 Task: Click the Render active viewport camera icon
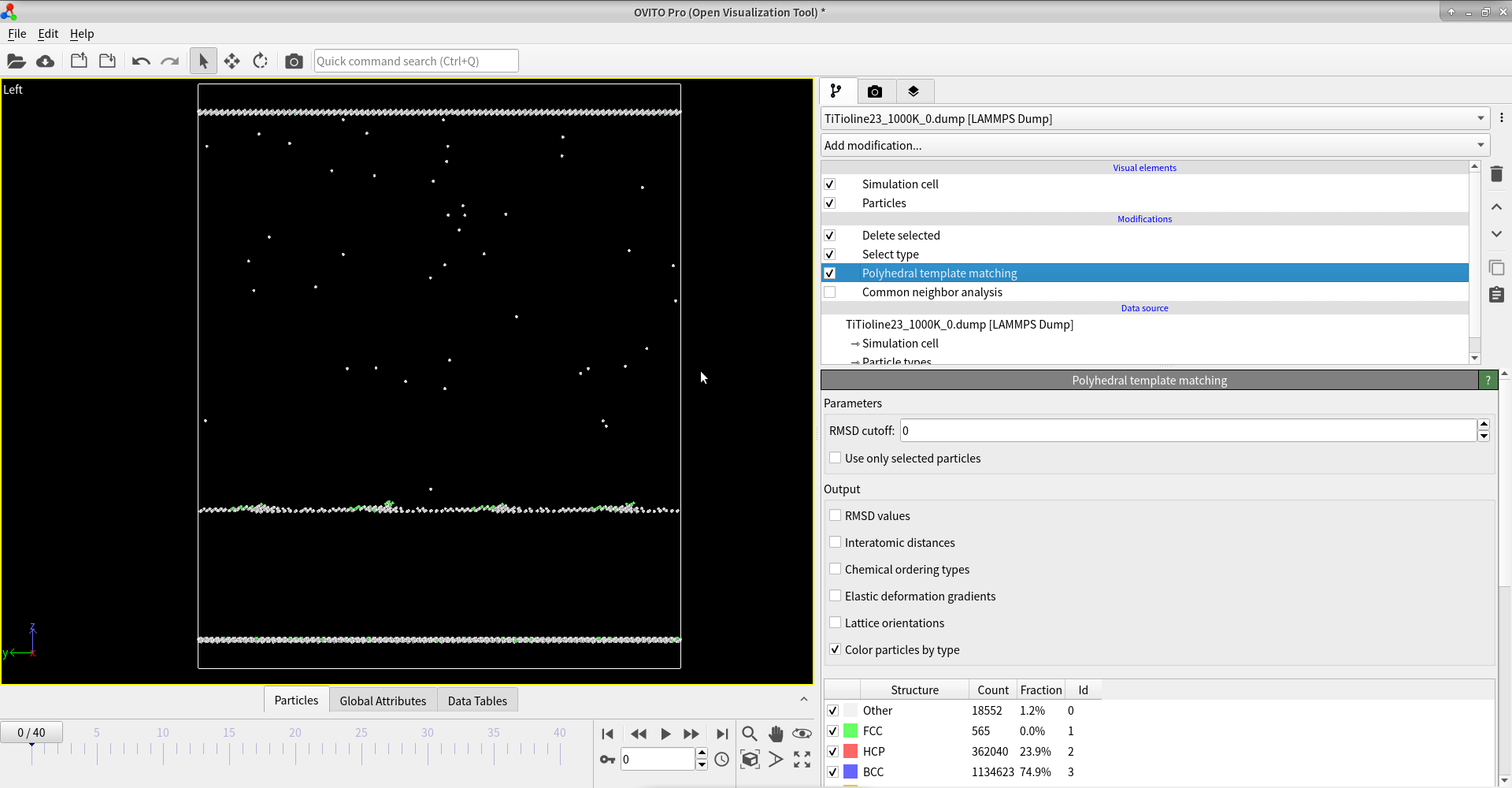294,61
